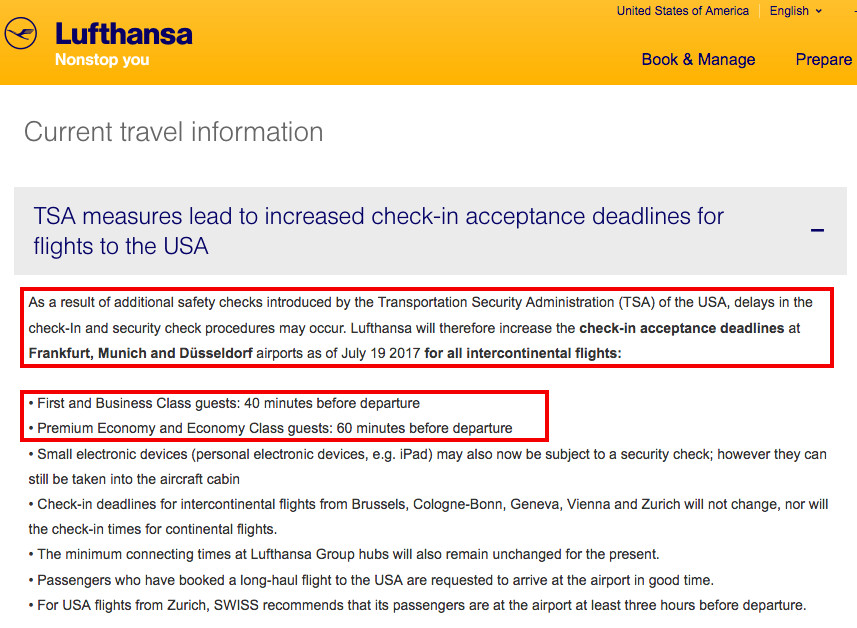Click the Premium Economy 60 minutes bullet

pos(271,428)
